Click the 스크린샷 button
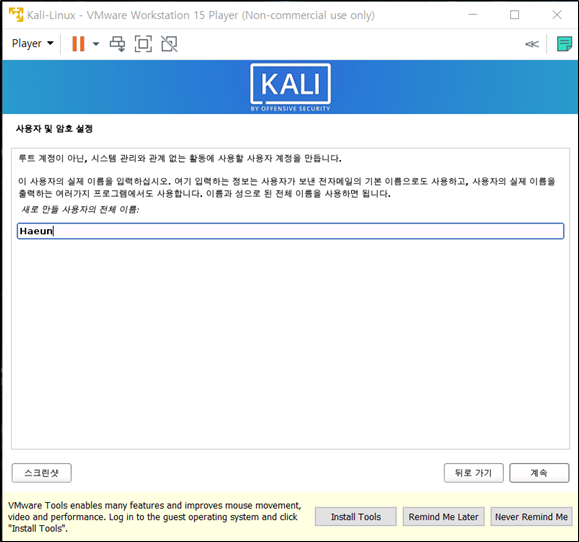 pos(41,473)
